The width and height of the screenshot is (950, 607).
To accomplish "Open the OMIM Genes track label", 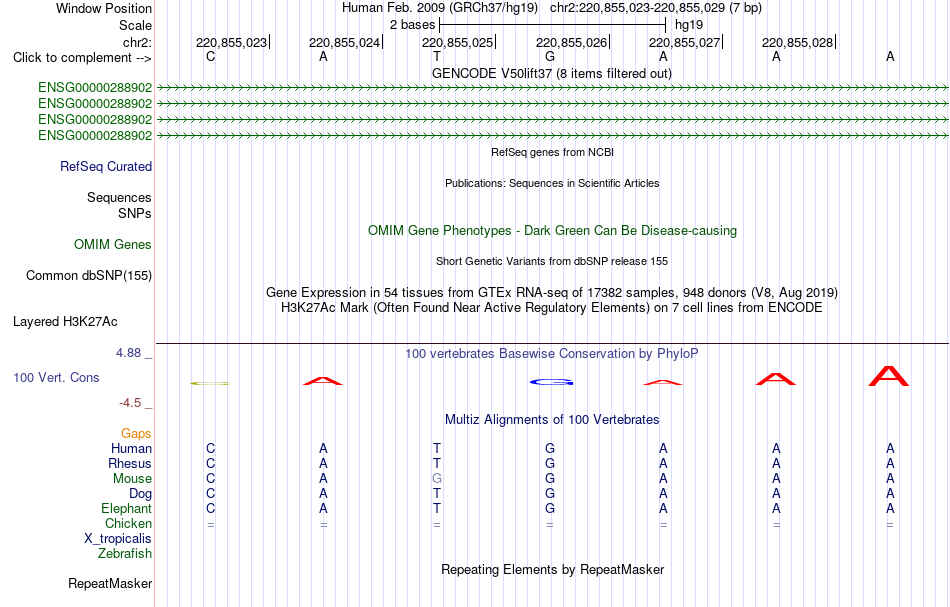I will (113, 244).
